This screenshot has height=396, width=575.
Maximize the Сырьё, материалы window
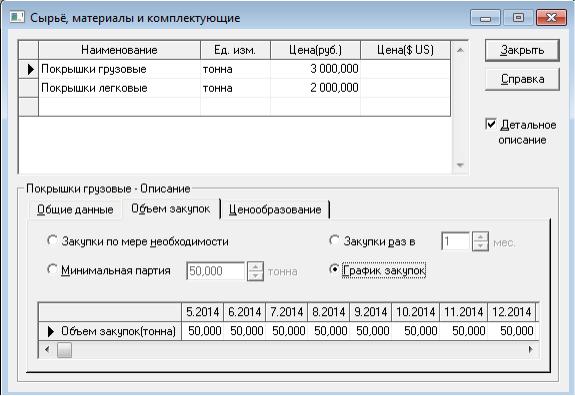[x=518, y=18]
